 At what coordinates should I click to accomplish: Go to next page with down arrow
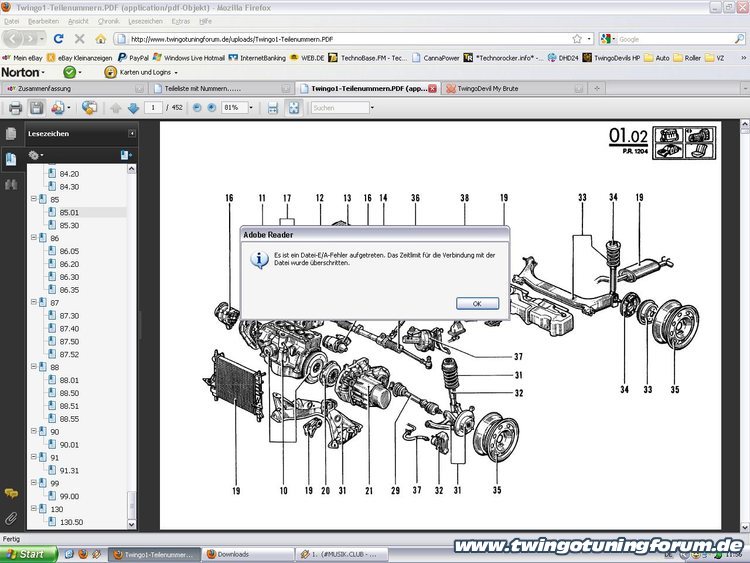tap(133, 107)
